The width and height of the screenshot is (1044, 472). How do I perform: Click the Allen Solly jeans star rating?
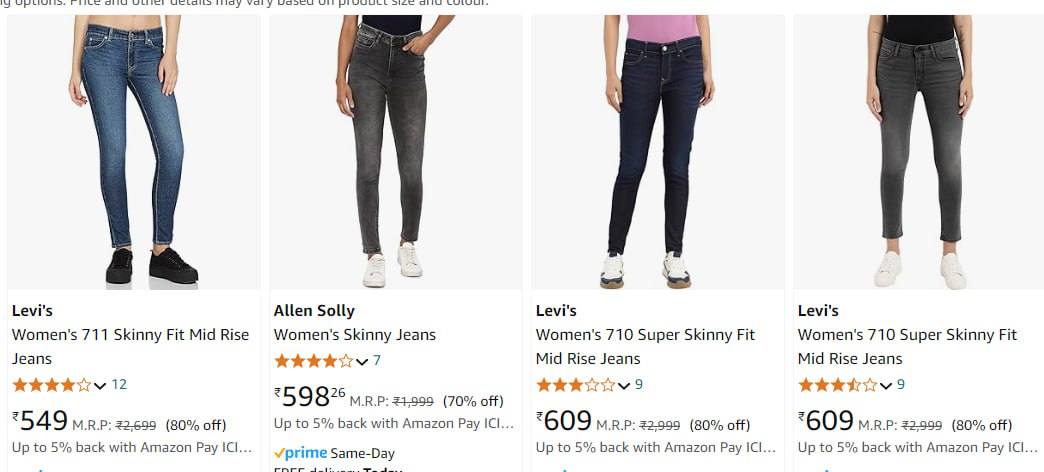point(313,361)
